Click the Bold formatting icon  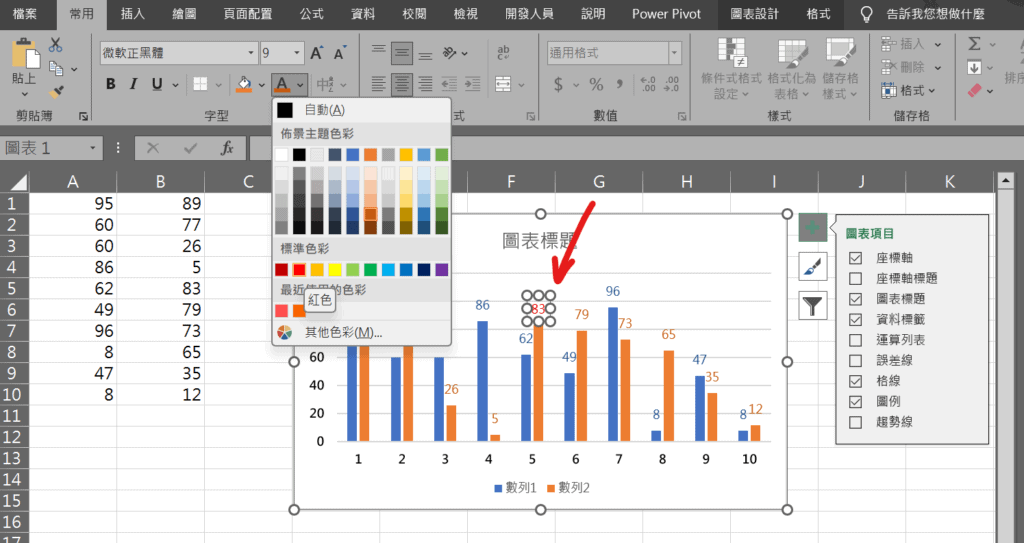click(x=111, y=84)
